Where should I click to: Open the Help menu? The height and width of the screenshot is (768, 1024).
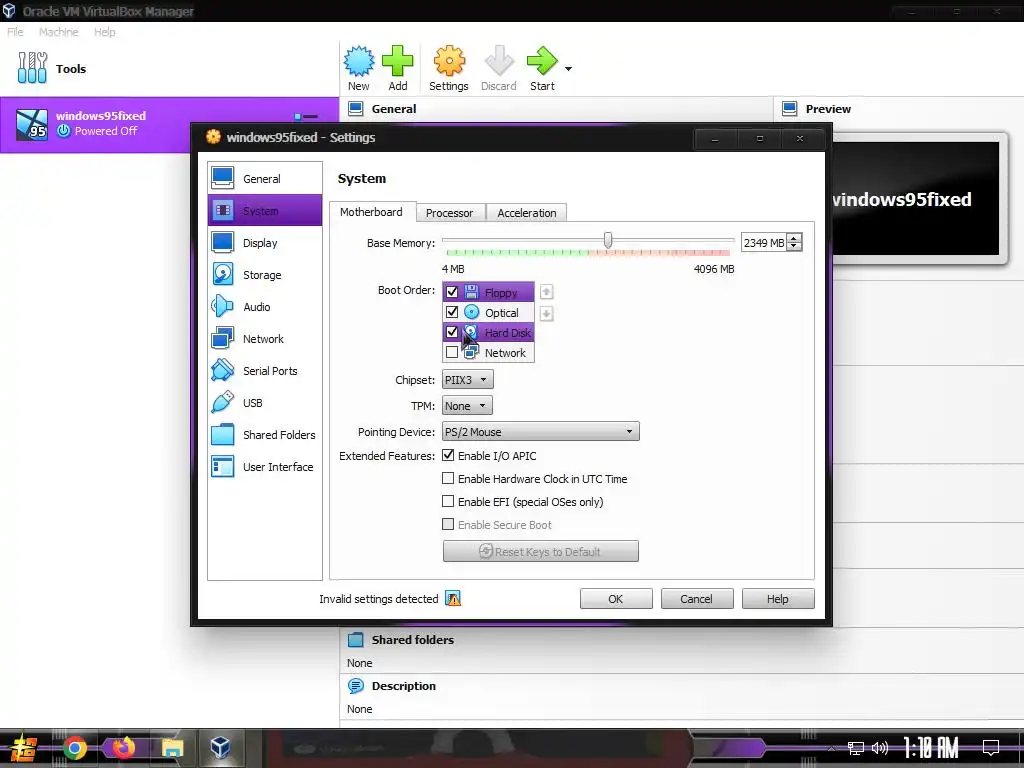pos(104,32)
